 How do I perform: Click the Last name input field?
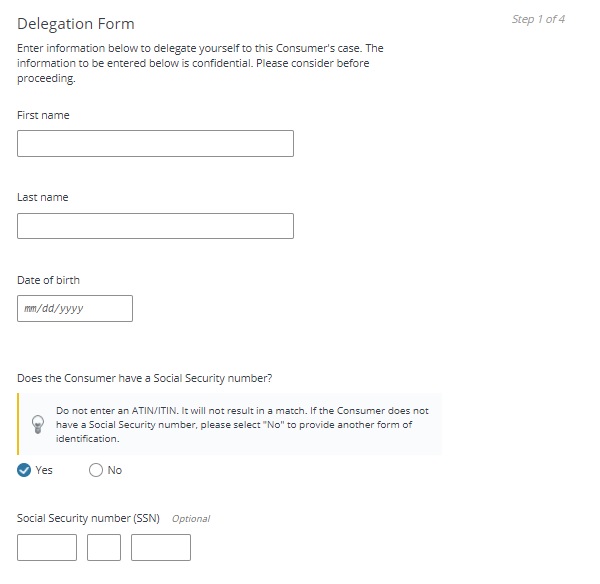point(155,226)
